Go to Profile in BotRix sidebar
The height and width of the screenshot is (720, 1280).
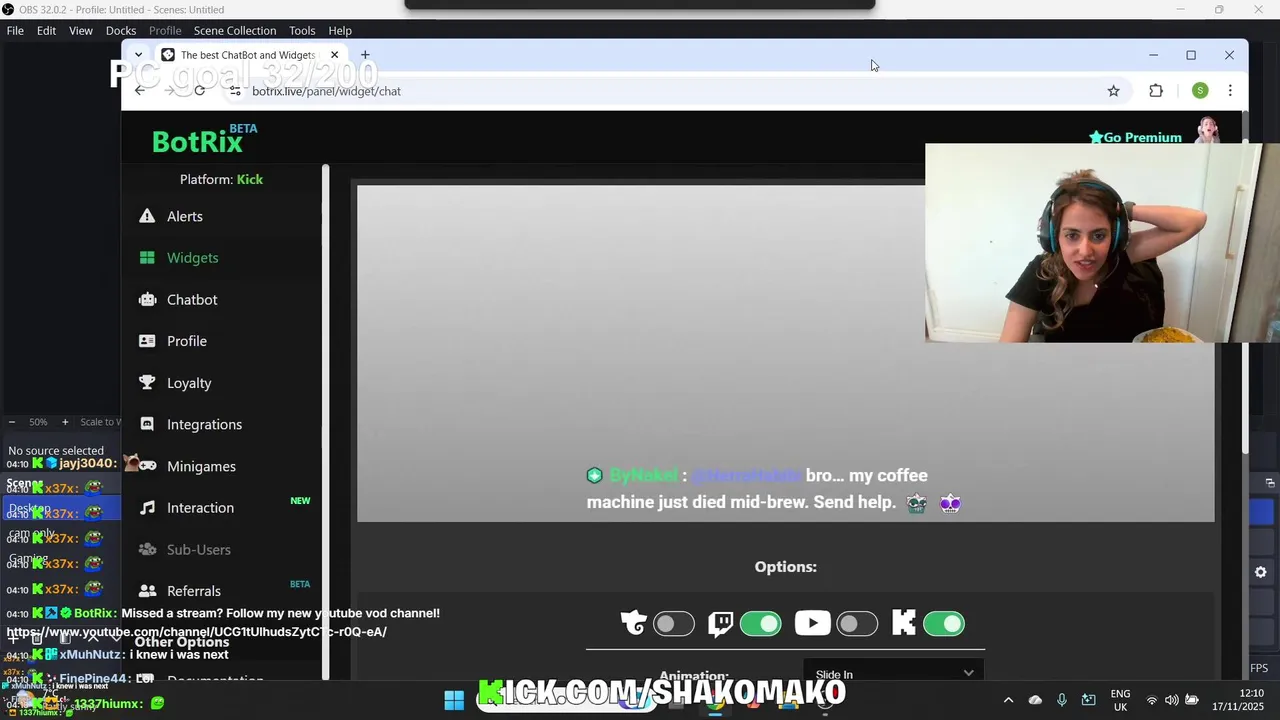186,341
